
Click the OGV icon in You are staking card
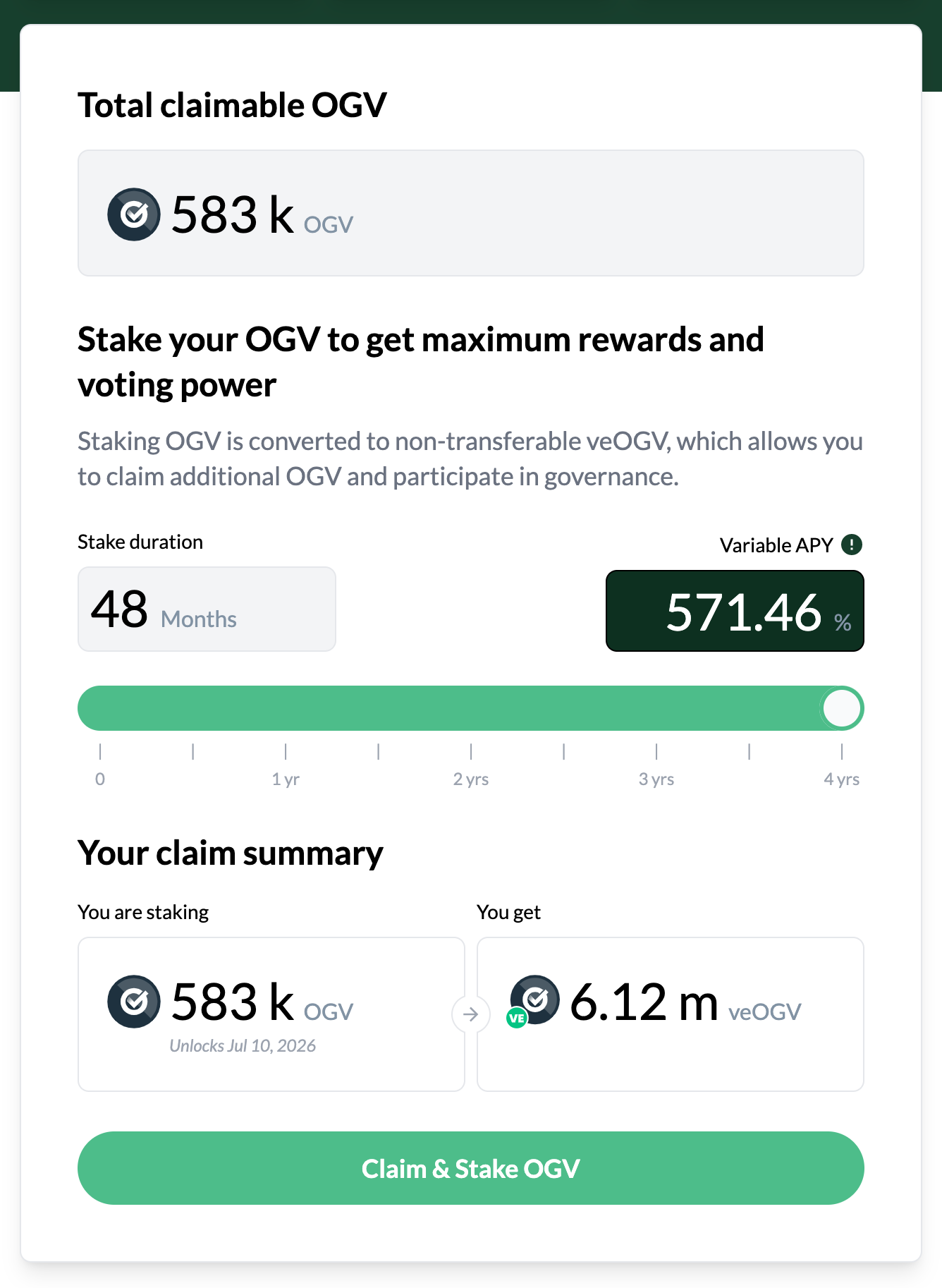coord(134,1002)
